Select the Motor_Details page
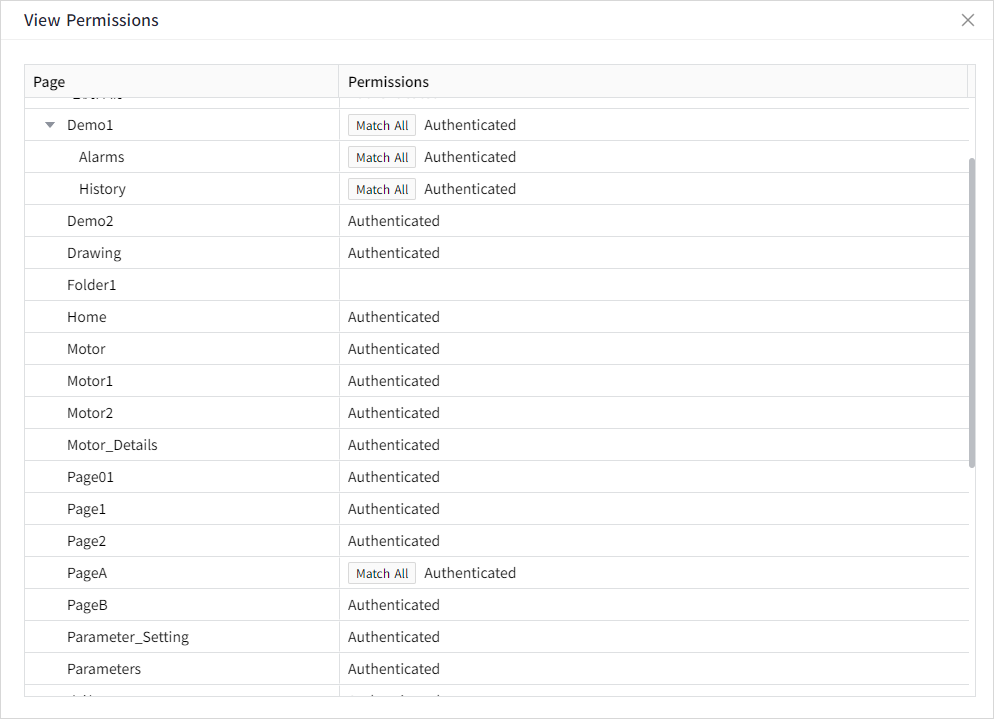This screenshot has width=994, height=719. coord(112,445)
